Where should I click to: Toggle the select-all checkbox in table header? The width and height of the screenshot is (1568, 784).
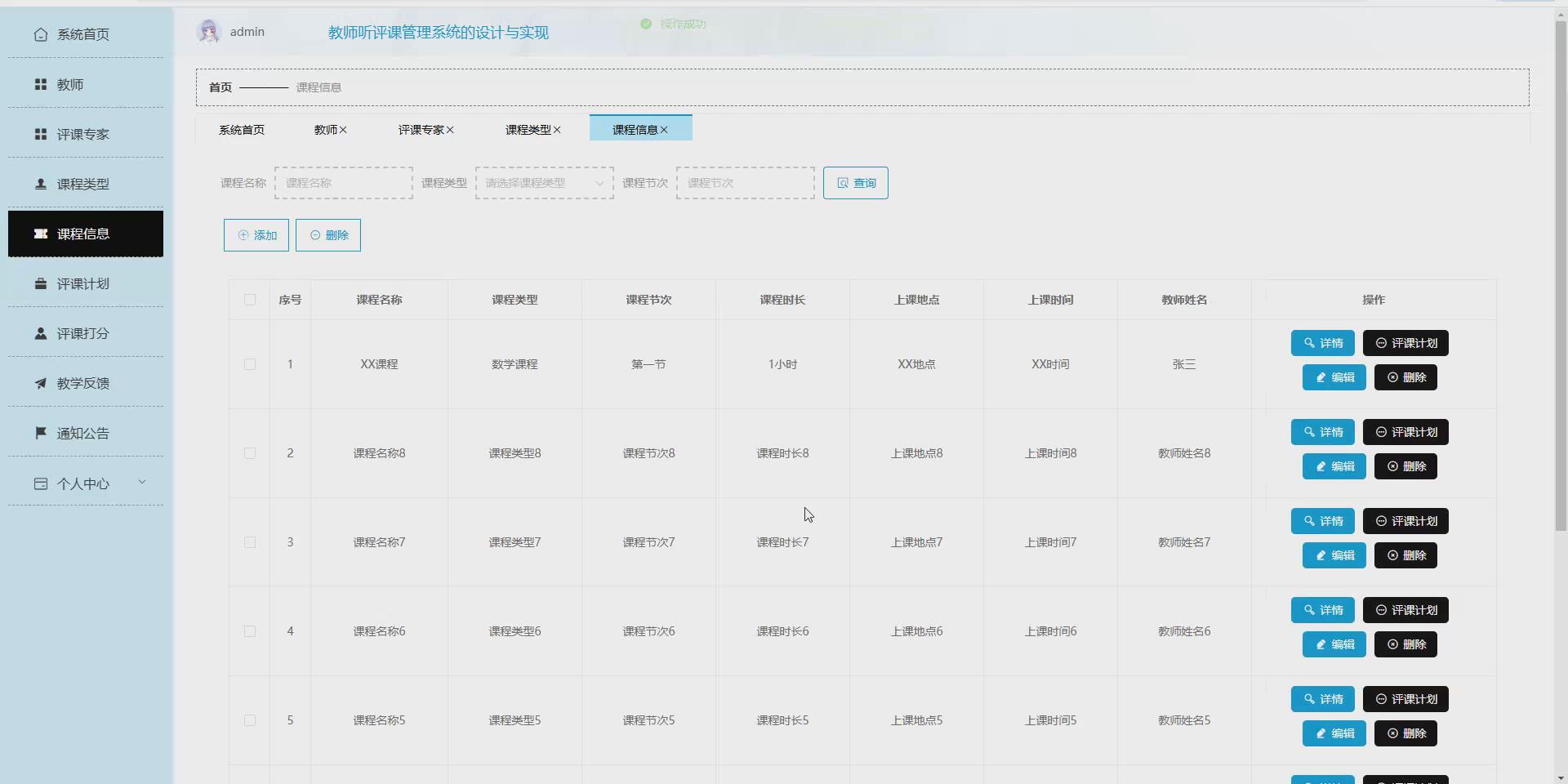point(250,300)
